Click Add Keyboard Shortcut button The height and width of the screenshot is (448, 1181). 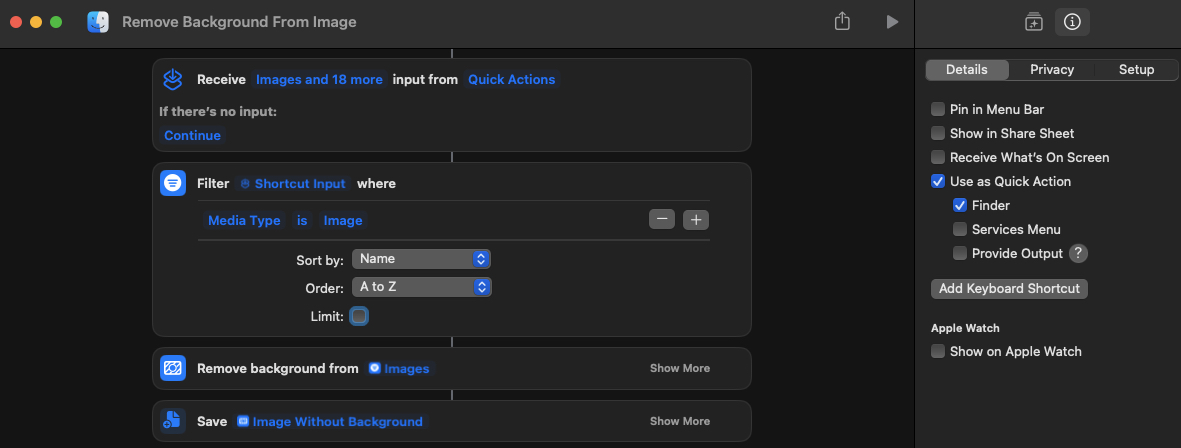coord(1009,288)
